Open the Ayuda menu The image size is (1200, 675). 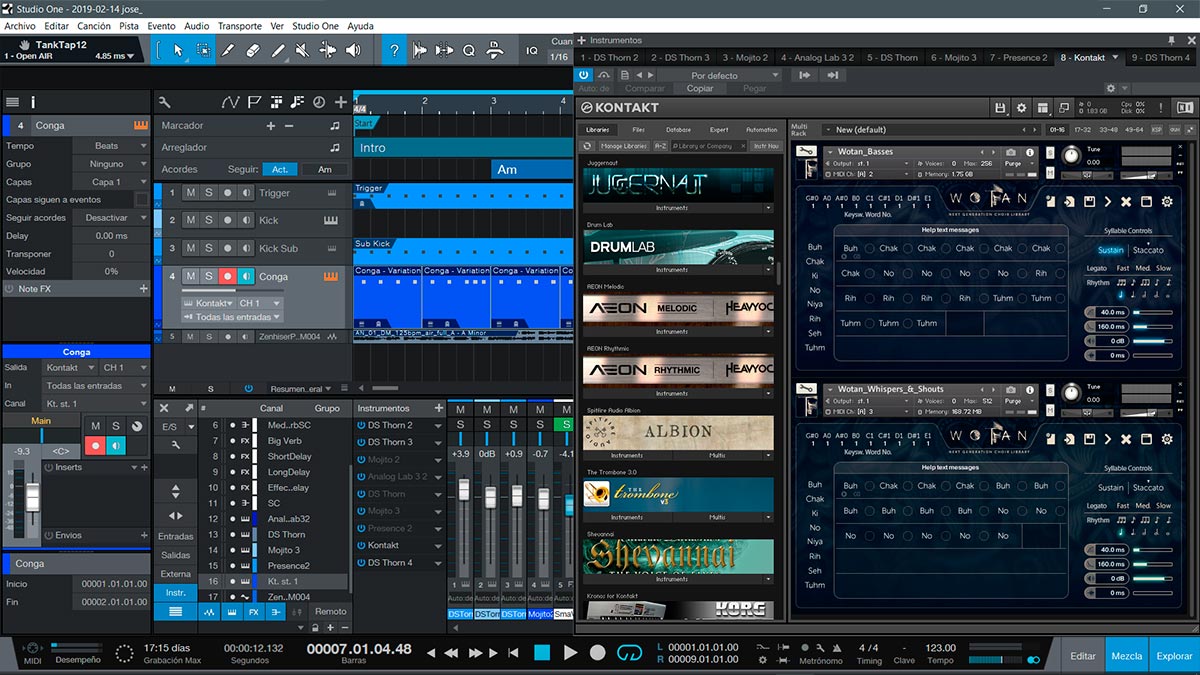360,26
